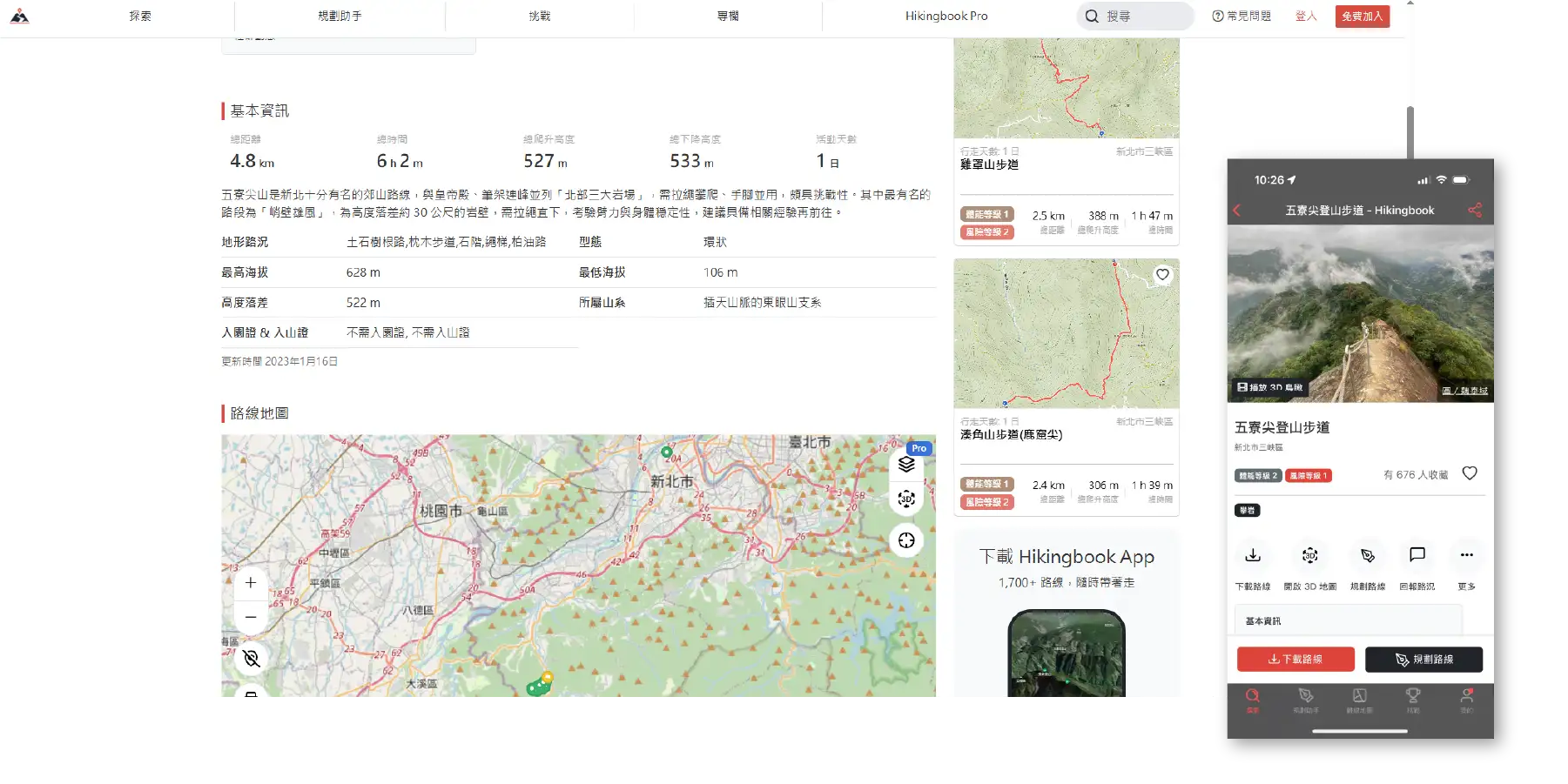Tap the round 規劃路線 pen icon
The image size is (1568, 784).
coord(1368,555)
